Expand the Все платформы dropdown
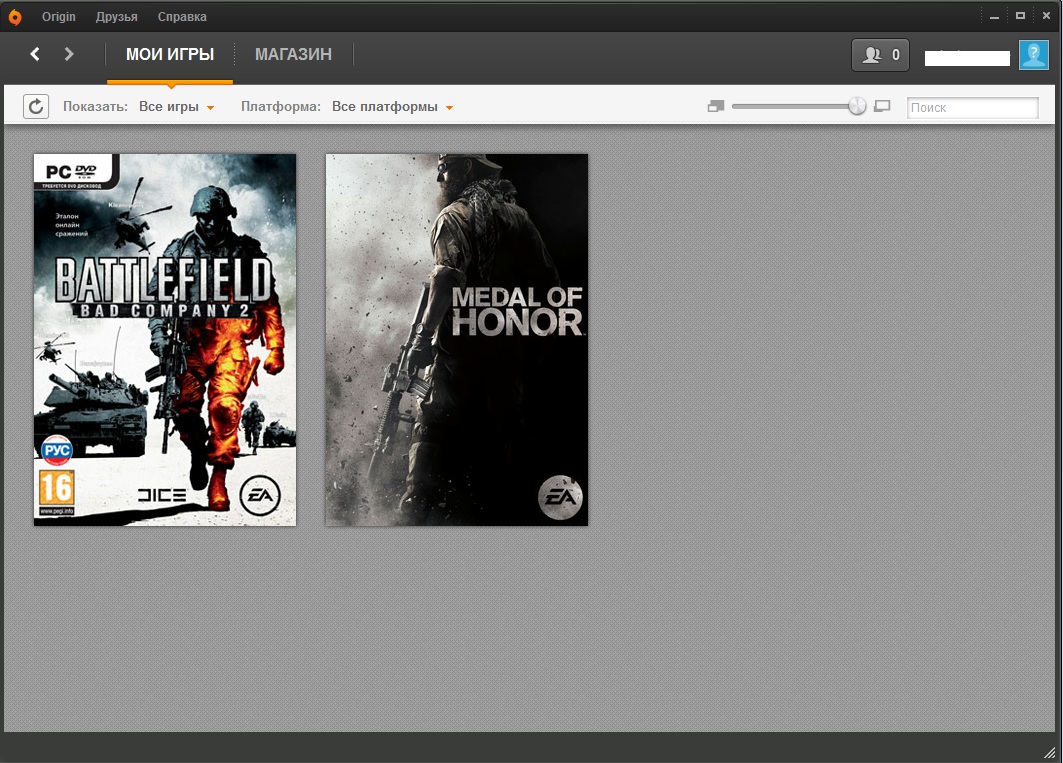1063x763 pixels. [392, 106]
